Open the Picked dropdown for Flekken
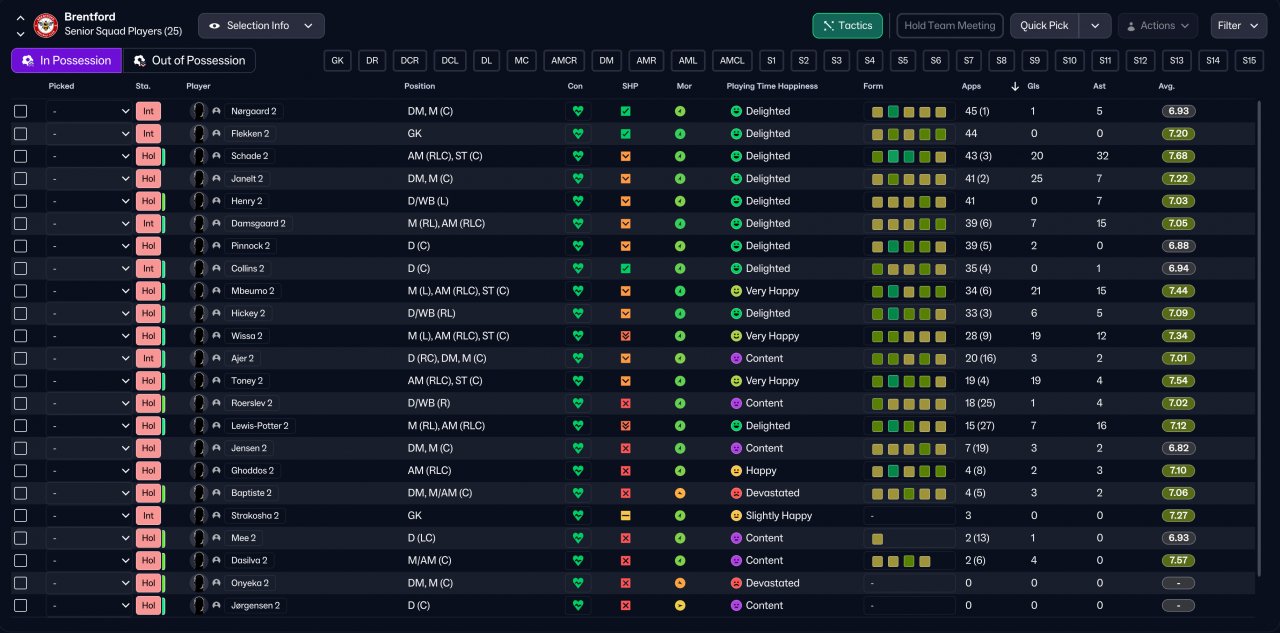Image resolution: width=1280 pixels, height=633 pixels. point(90,134)
